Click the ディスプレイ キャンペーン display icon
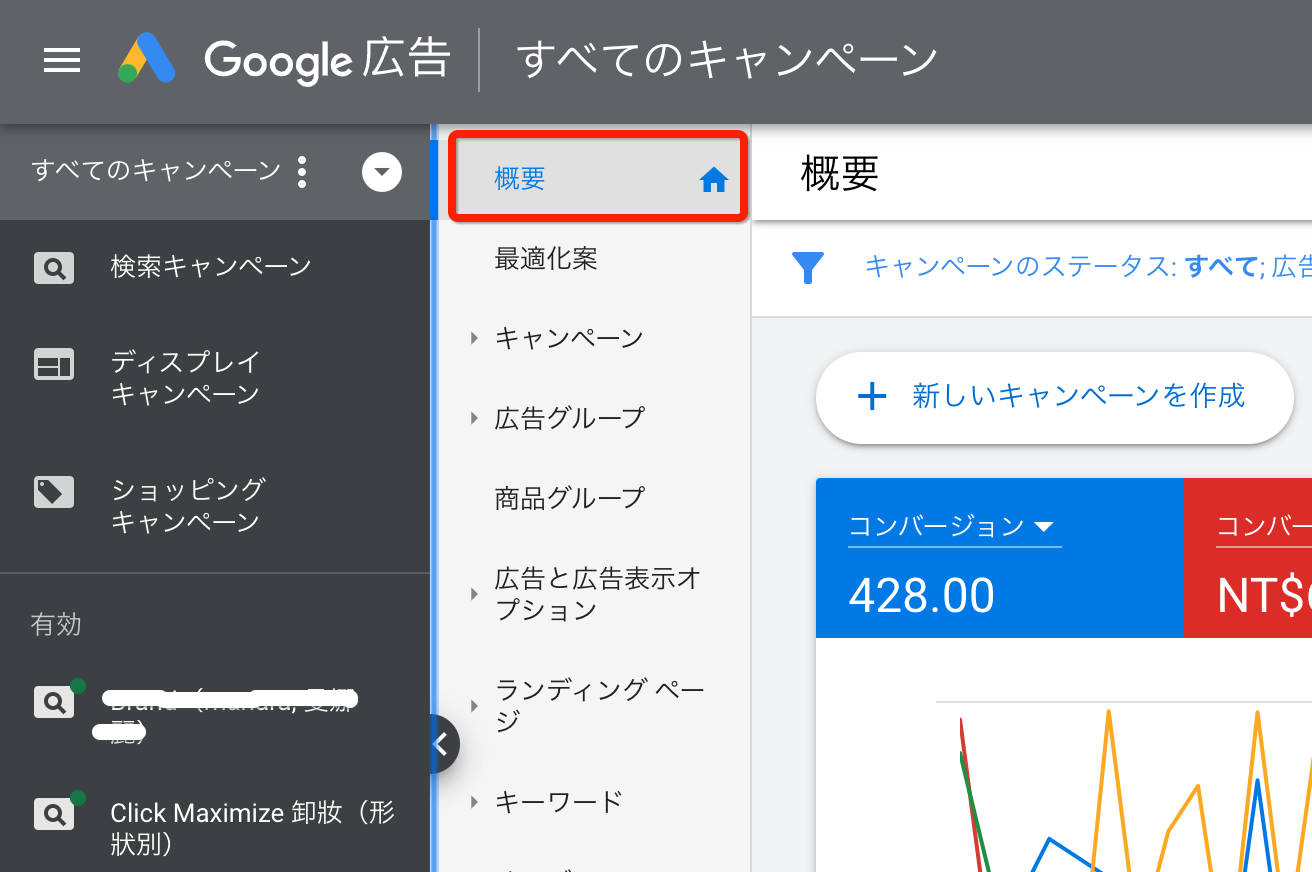This screenshot has width=1312, height=872. coord(54,365)
